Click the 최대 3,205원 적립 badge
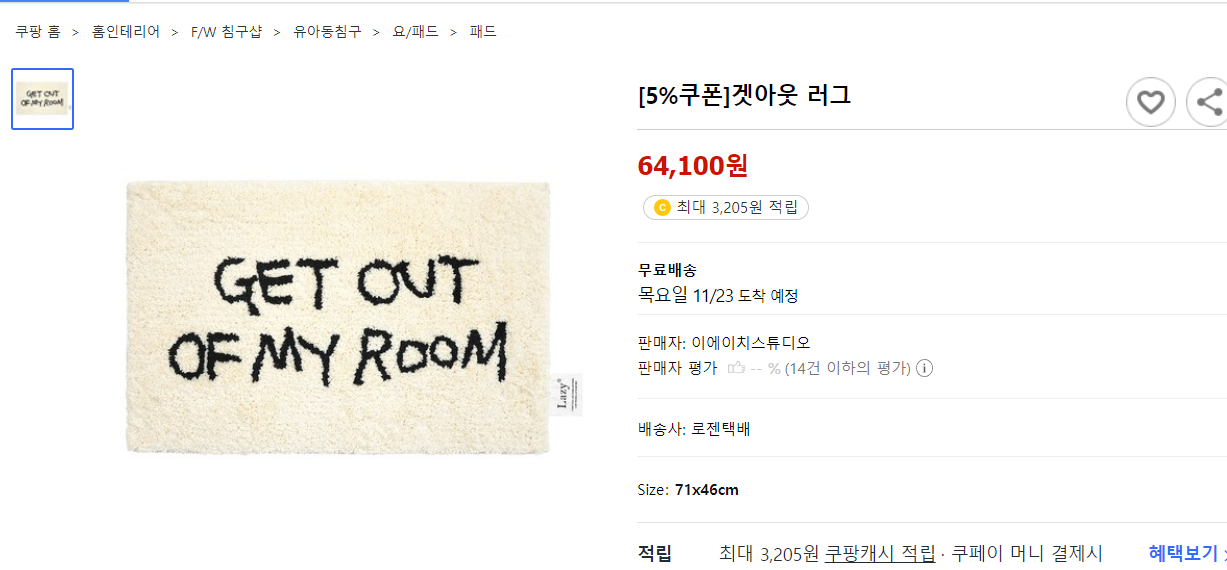 726,207
